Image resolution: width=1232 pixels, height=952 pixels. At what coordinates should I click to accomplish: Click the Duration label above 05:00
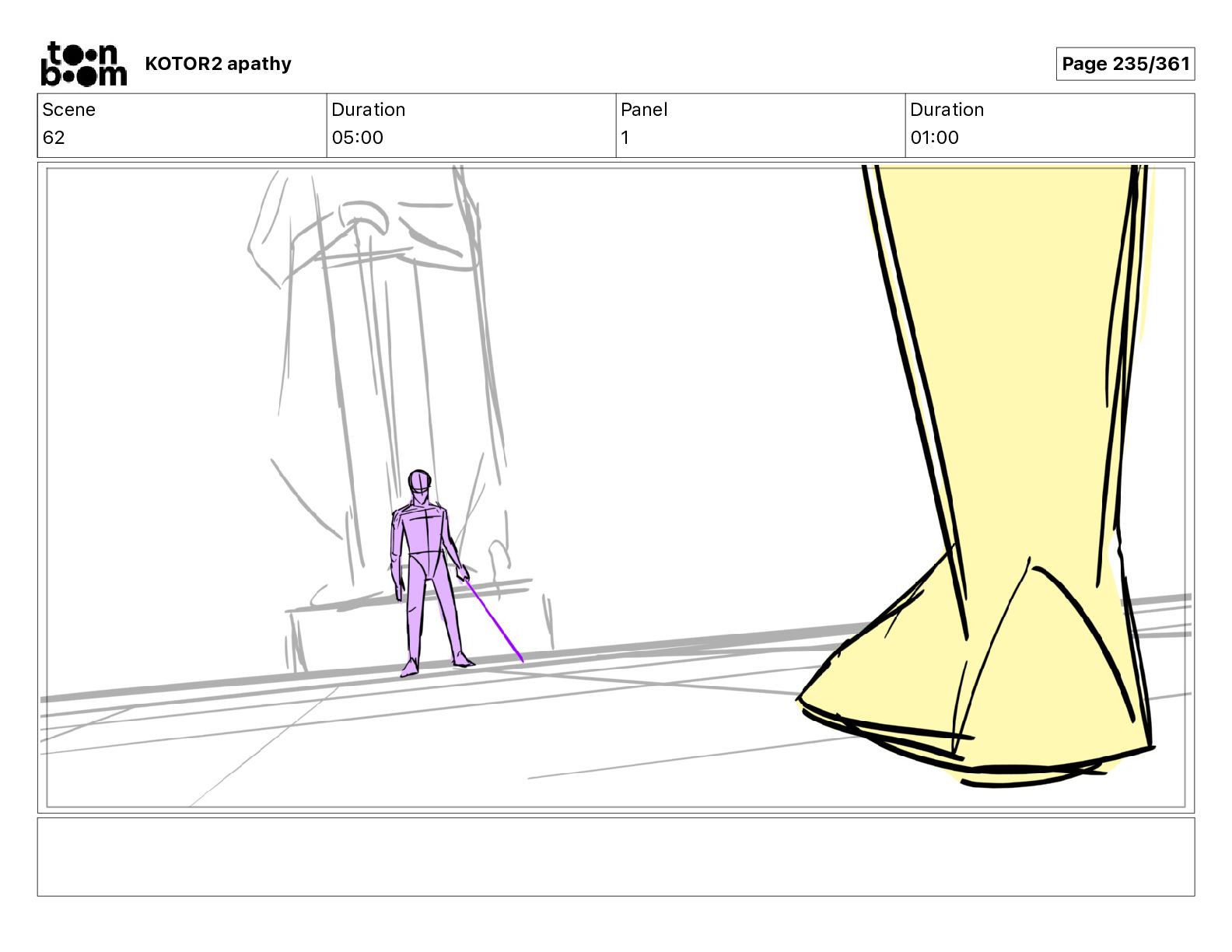coord(368,110)
